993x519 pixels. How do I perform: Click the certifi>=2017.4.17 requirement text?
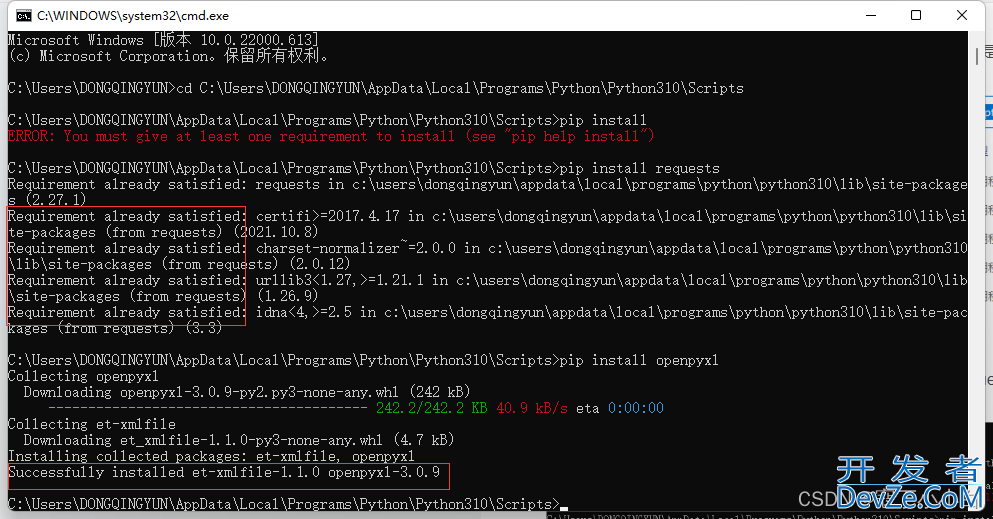point(327,216)
